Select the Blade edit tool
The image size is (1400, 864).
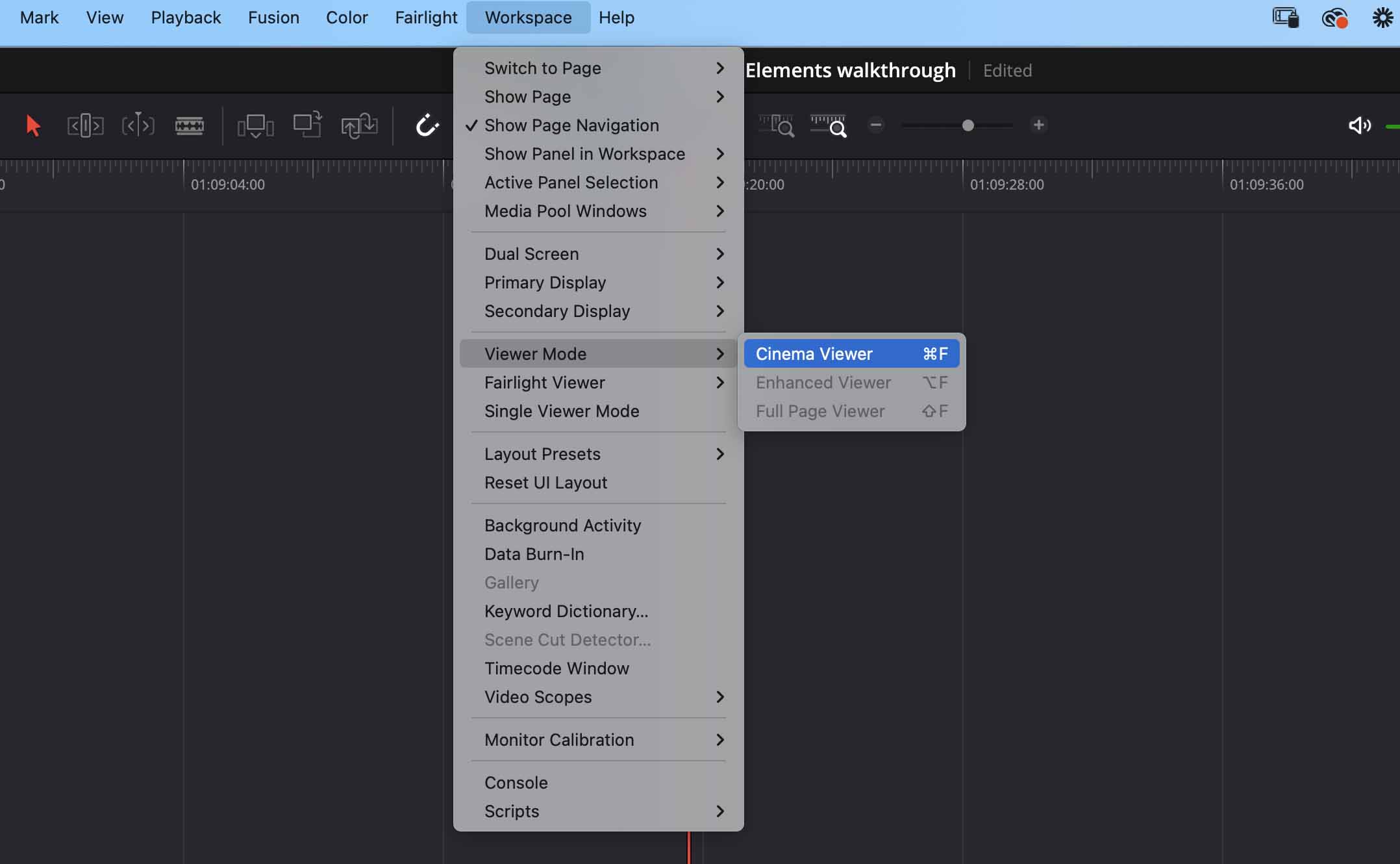click(x=190, y=125)
